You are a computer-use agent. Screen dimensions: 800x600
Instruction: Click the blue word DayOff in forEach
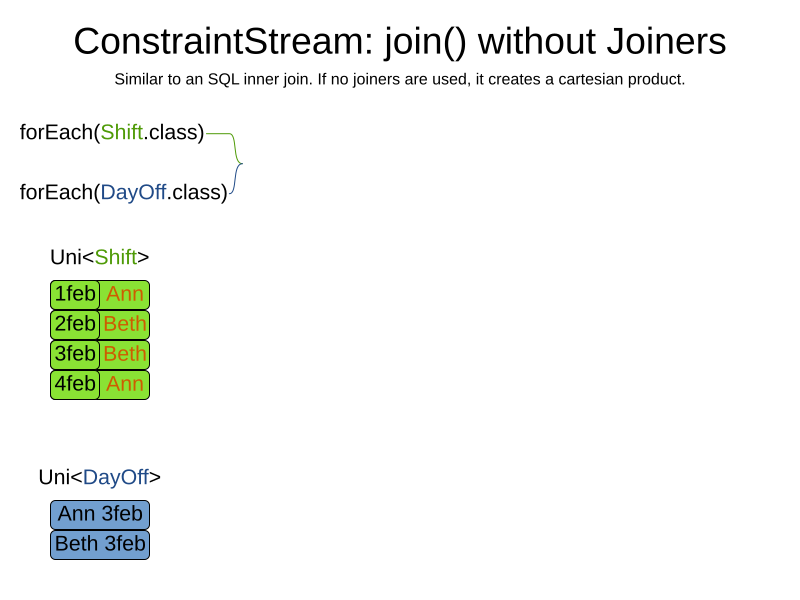point(133,192)
